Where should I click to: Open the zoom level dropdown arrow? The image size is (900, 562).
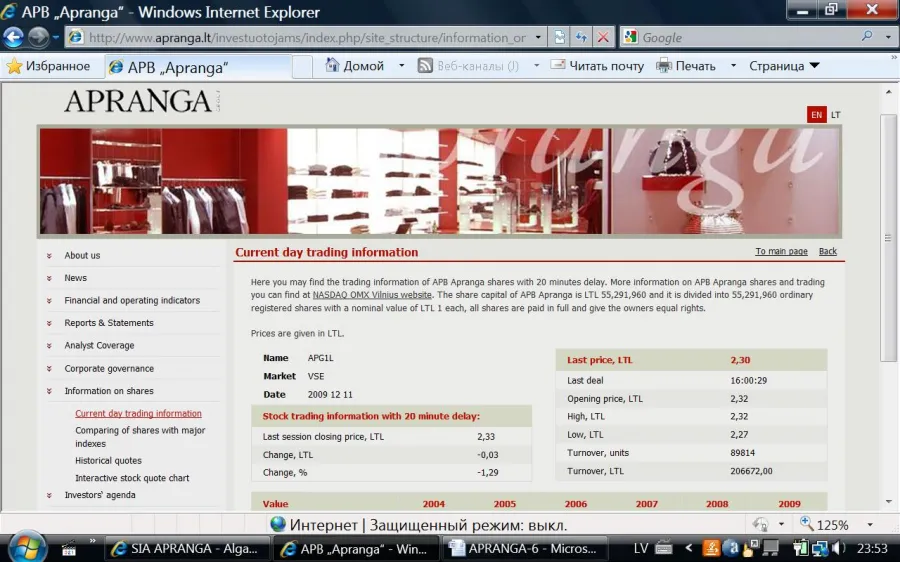point(870,525)
